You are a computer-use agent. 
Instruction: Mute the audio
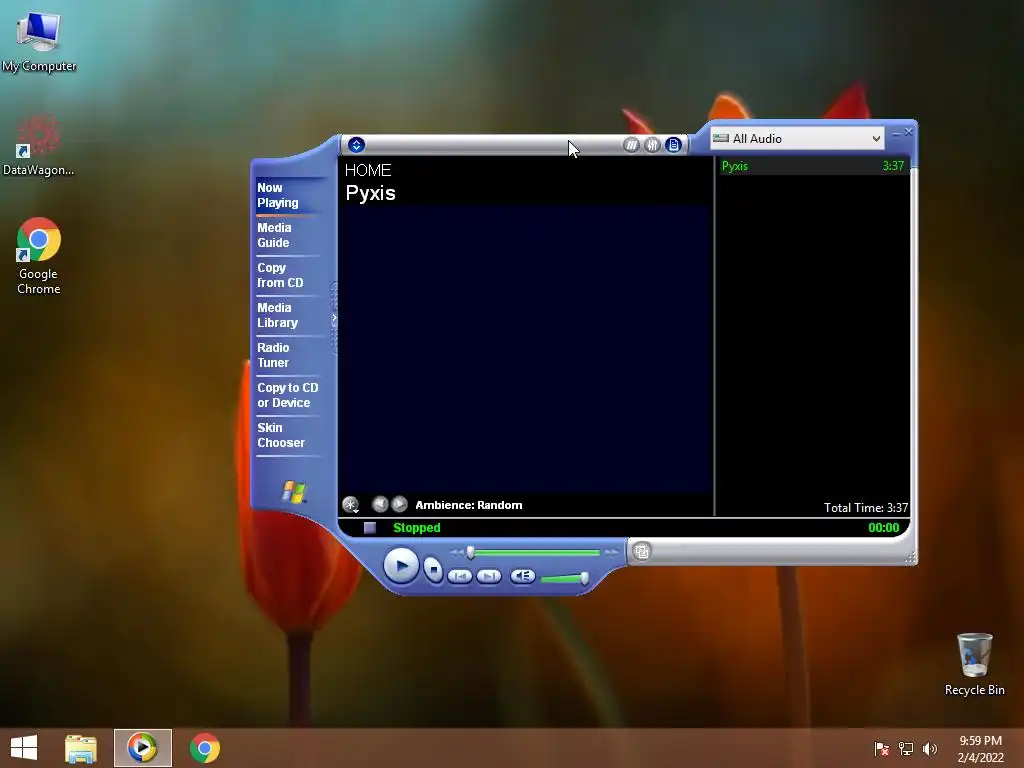(522, 576)
